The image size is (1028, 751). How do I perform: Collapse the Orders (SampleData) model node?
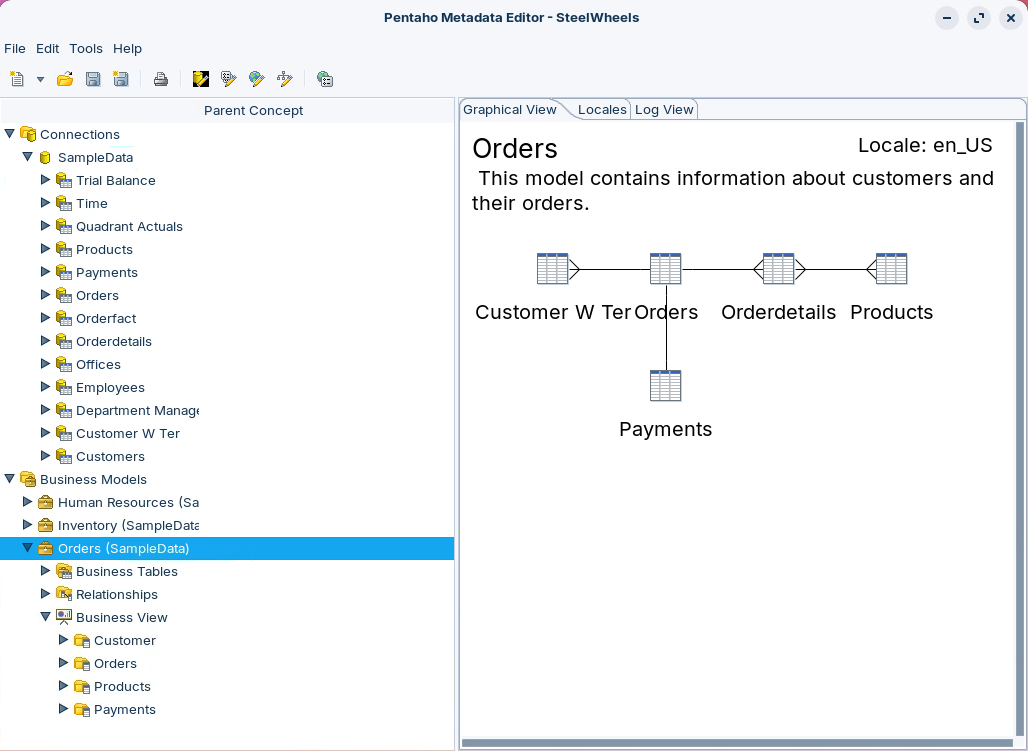tap(28, 548)
